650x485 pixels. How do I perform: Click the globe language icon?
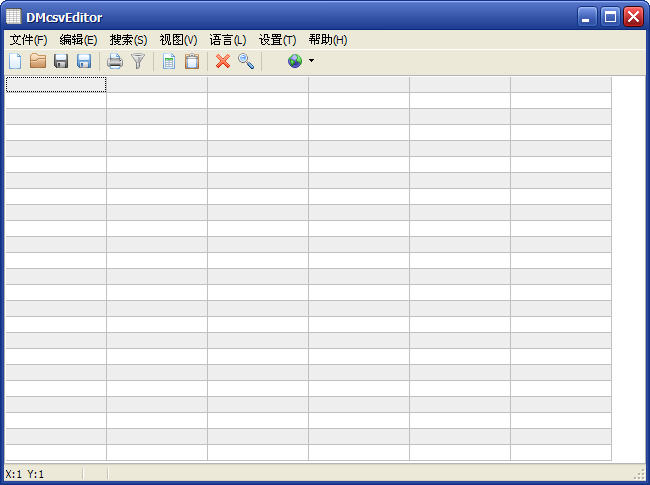[295, 61]
